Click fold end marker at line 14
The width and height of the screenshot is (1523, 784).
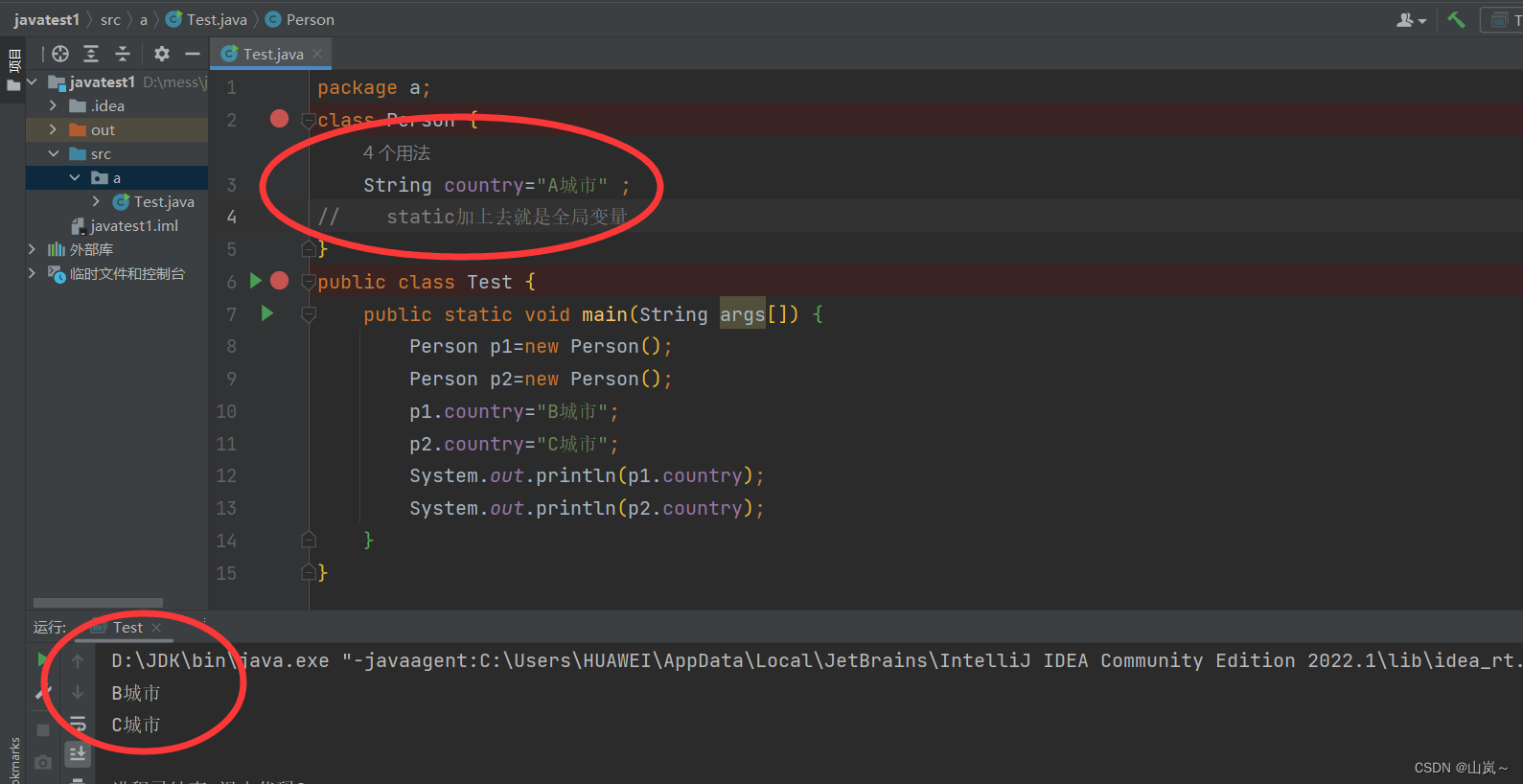pyautogui.click(x=309, y=541)
